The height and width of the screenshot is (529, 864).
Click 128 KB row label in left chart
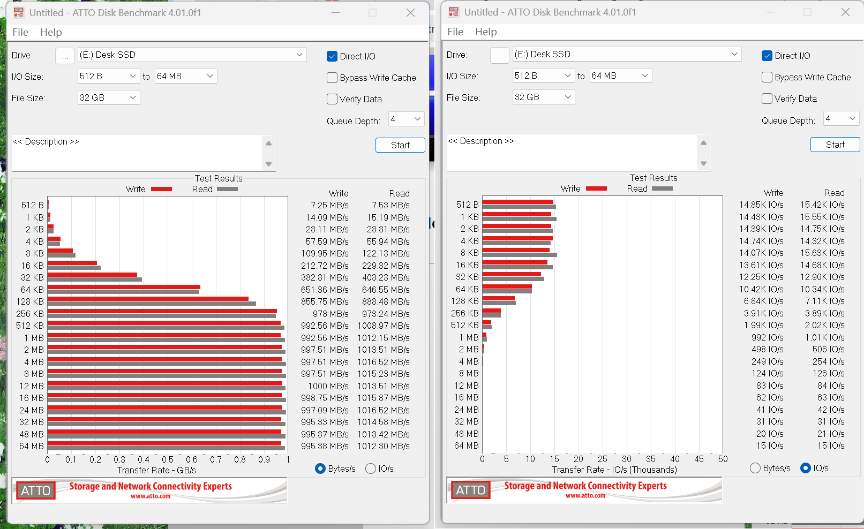(30, 302)
